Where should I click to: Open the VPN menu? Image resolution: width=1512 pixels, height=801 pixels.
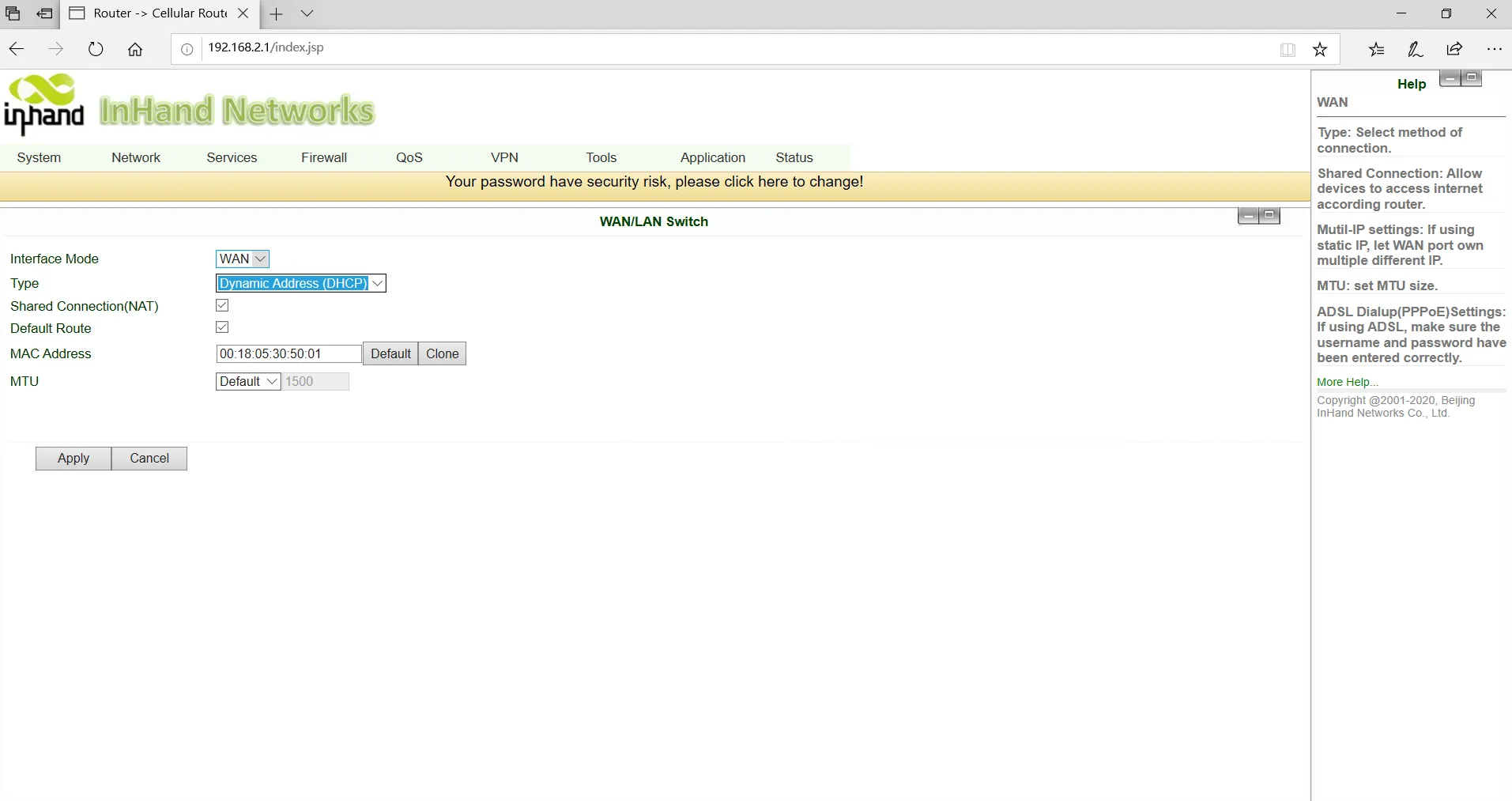click(x=504, y=157)
